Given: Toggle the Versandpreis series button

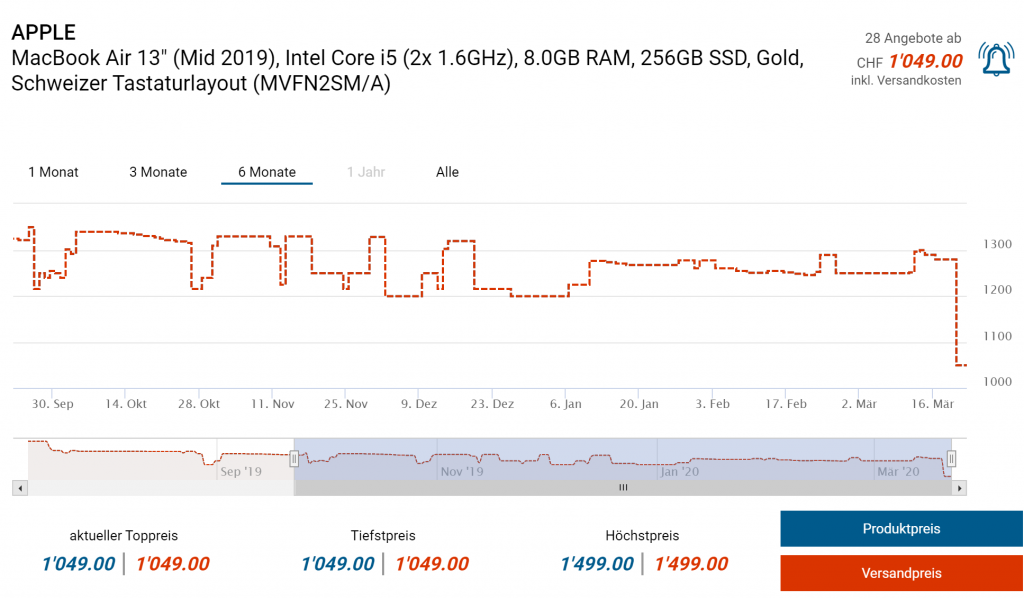Looking at the screenshot, I should 901,573.
